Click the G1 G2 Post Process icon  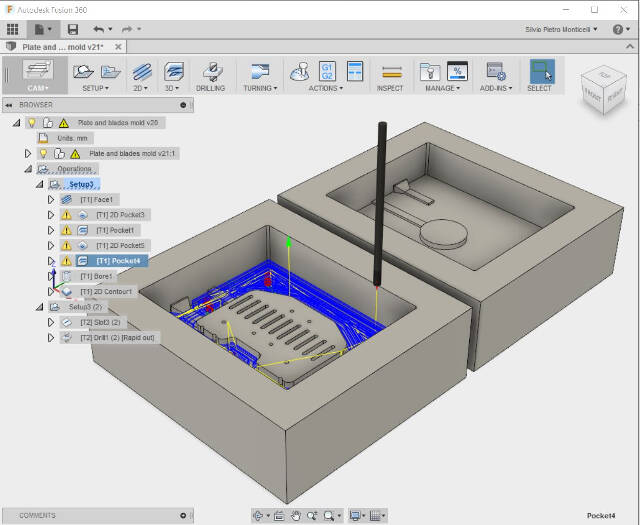[327, 71]
